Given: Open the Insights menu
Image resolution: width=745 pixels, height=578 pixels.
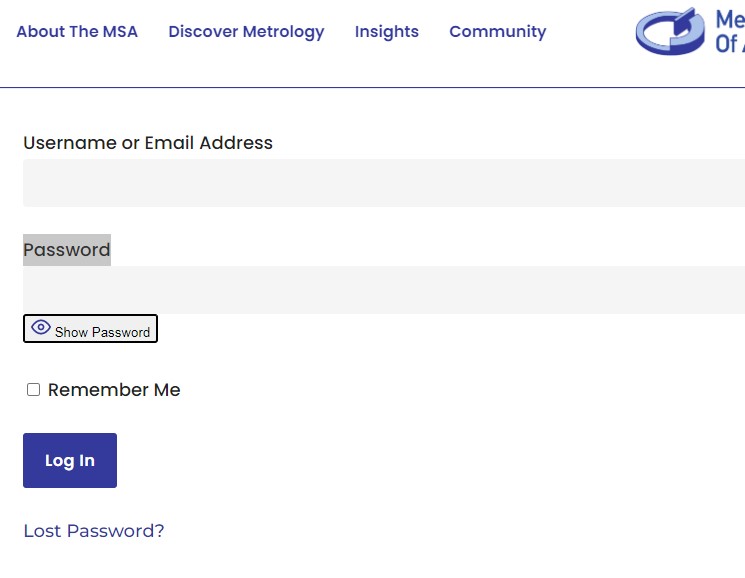Looking at the screenshot, I should 387,32.
